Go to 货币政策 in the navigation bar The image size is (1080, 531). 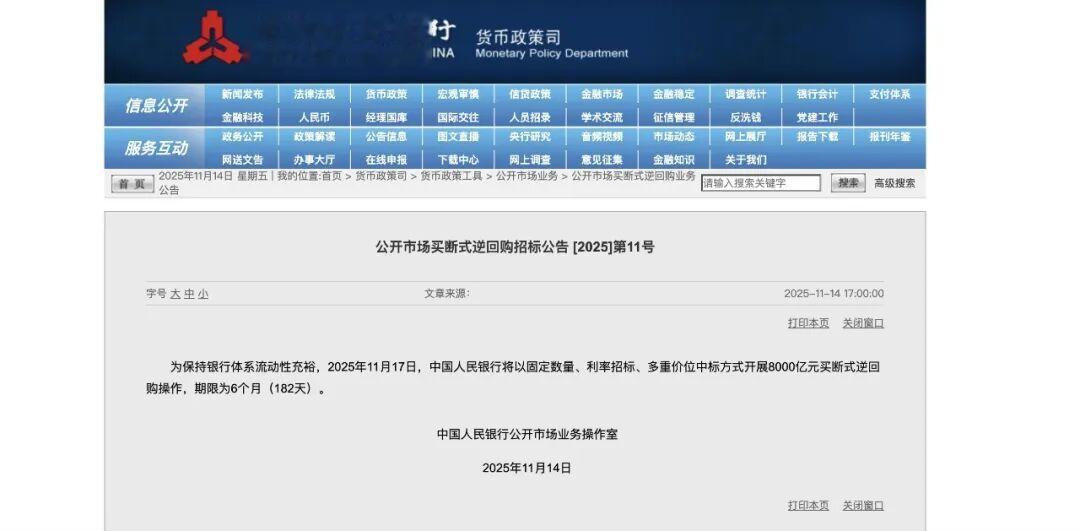tap(386, 94)
